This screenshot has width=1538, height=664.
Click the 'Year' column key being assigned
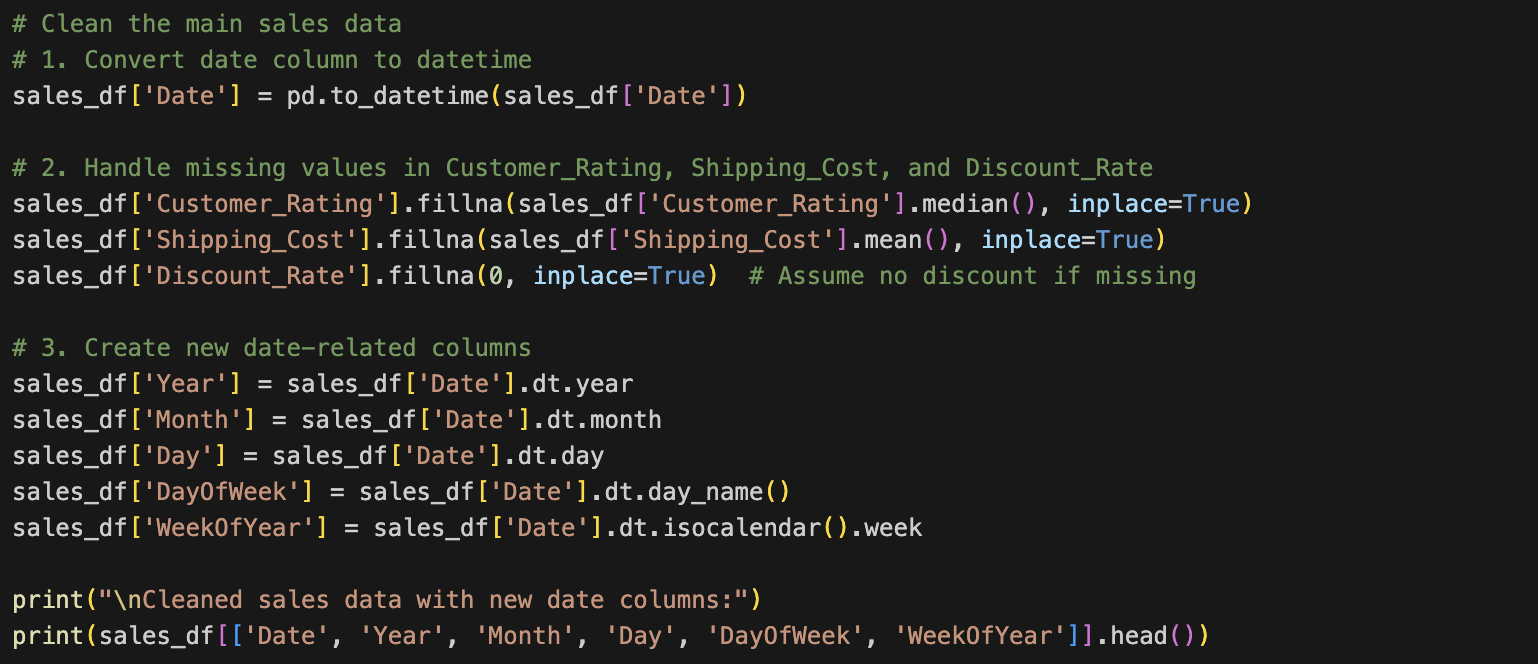click(185, 384)
